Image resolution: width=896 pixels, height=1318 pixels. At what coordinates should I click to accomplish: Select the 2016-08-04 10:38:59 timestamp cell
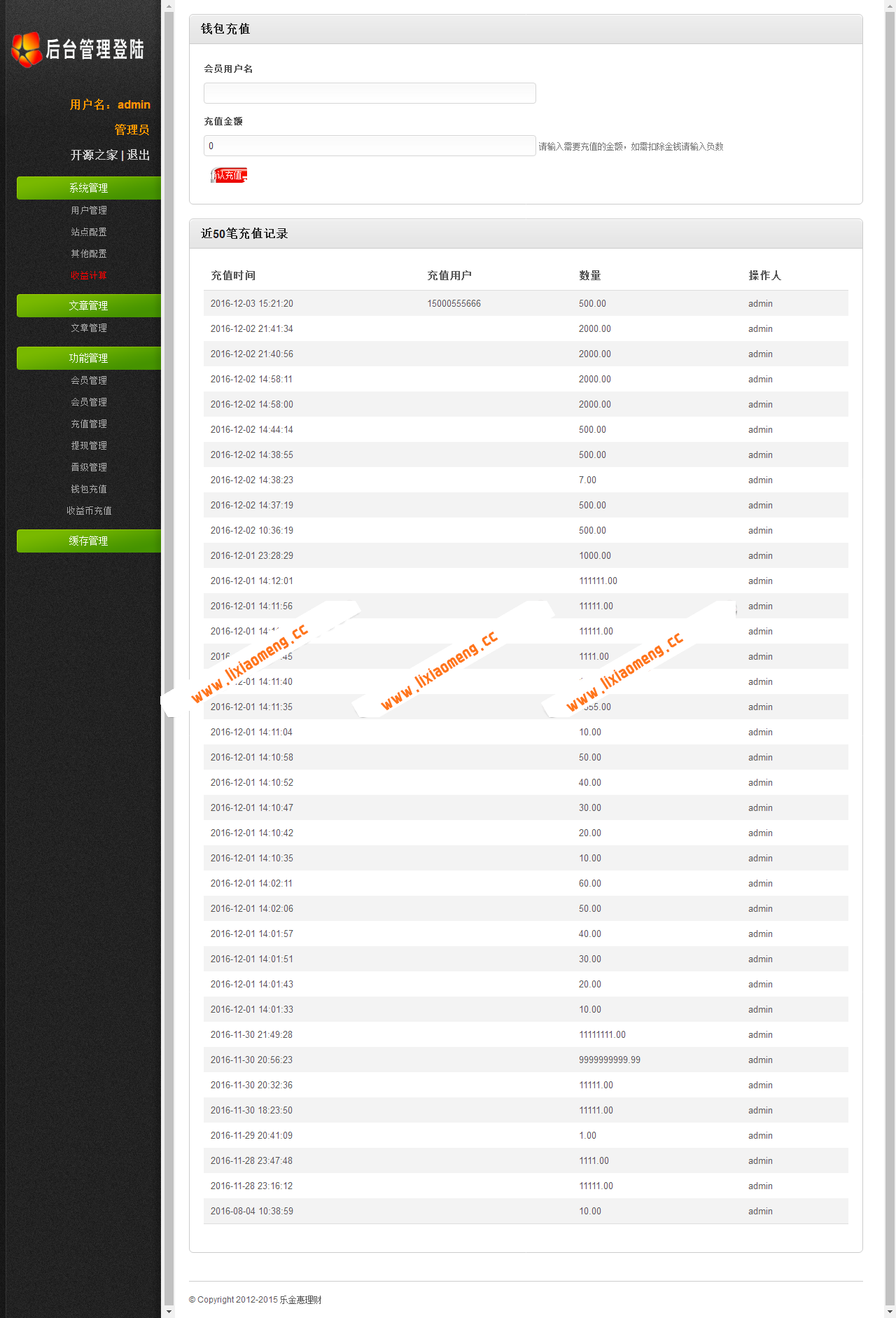tap(252, 1211)
